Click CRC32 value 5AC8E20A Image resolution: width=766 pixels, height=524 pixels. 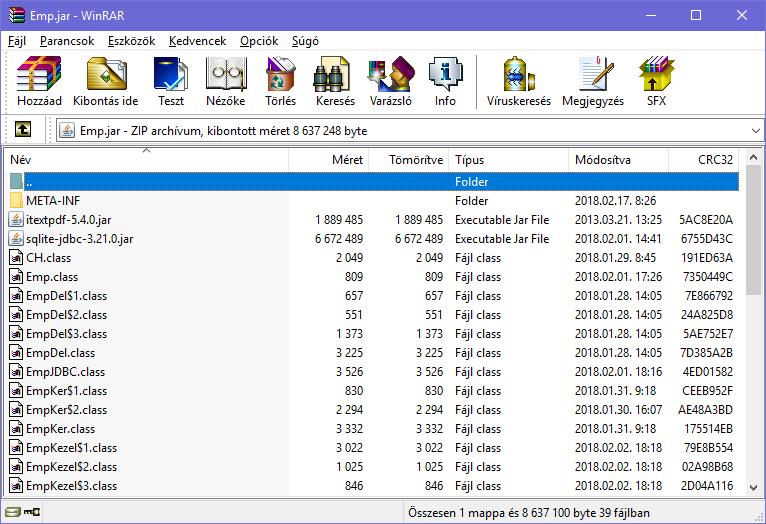click(706, 219)
